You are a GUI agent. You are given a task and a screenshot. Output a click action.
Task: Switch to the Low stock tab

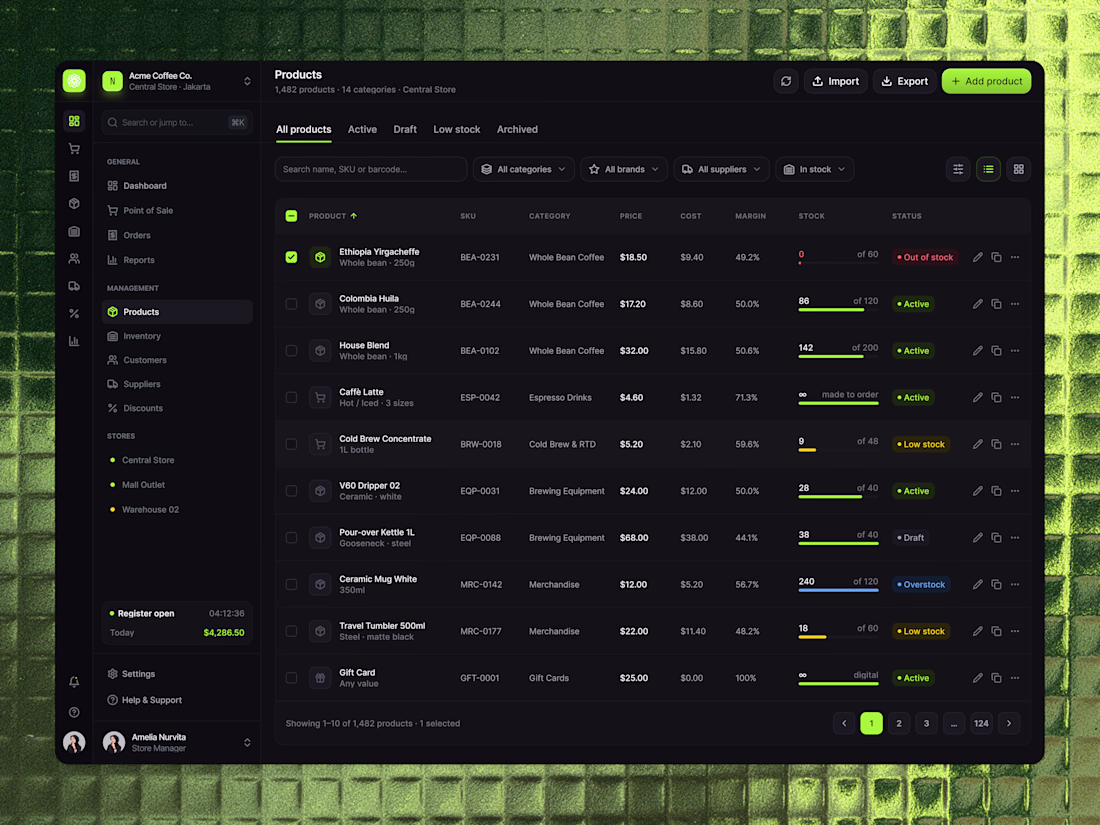[457, 130]
